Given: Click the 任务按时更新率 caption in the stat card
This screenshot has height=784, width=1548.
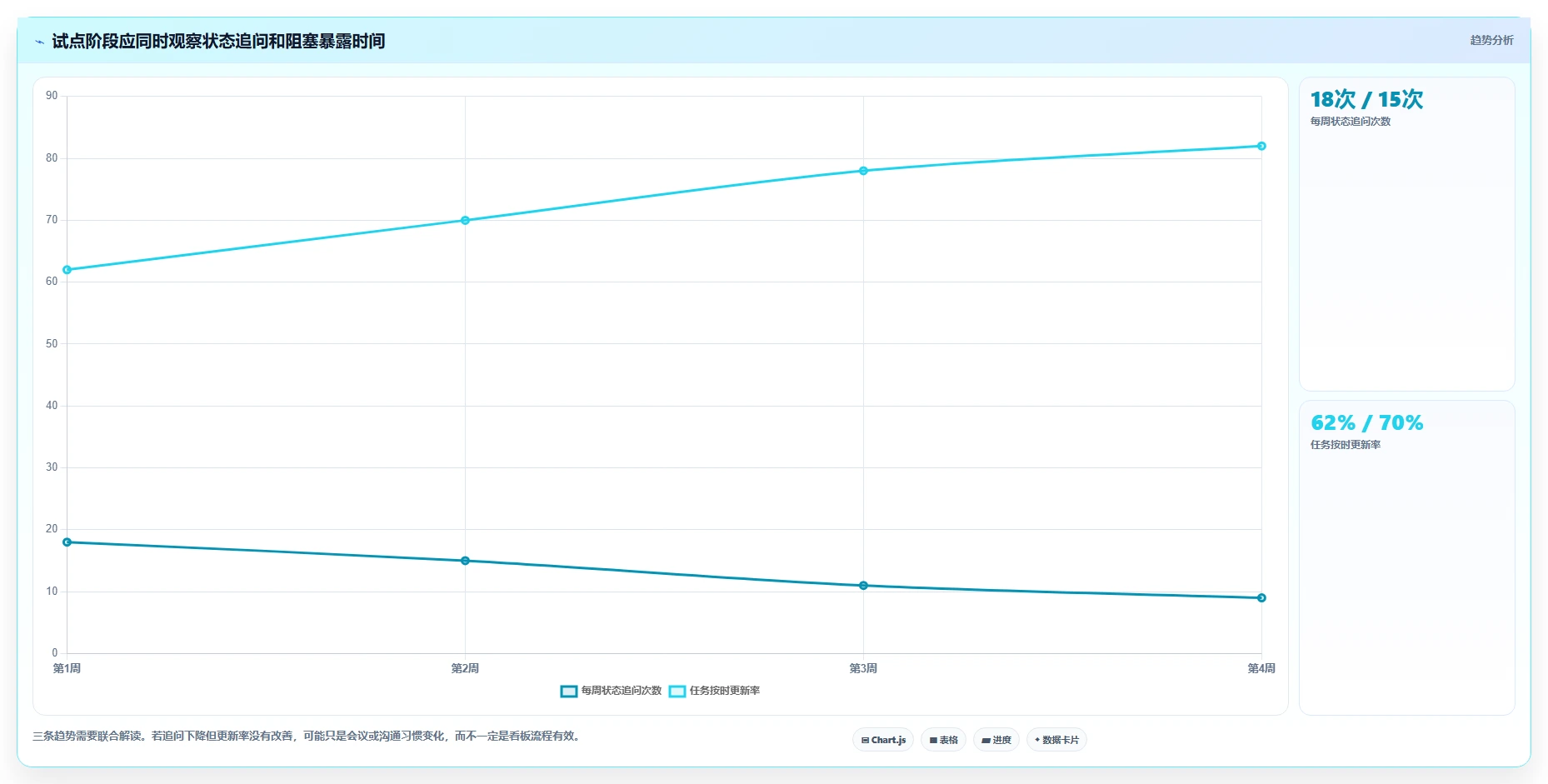Looking at the screenshot, I should pyautogui.click(x=1346, y=445).
